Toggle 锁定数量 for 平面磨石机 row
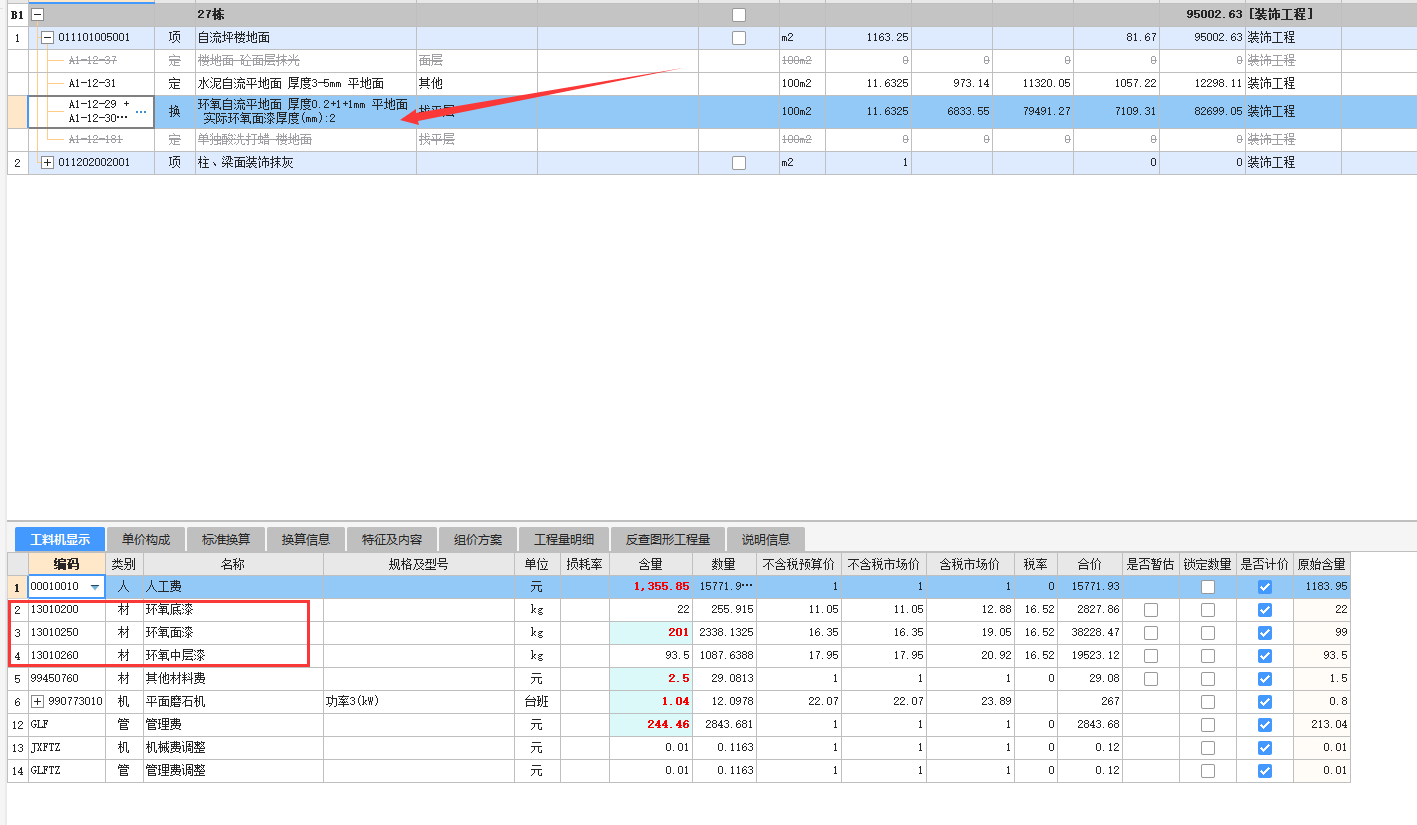 click(1208, 702)
